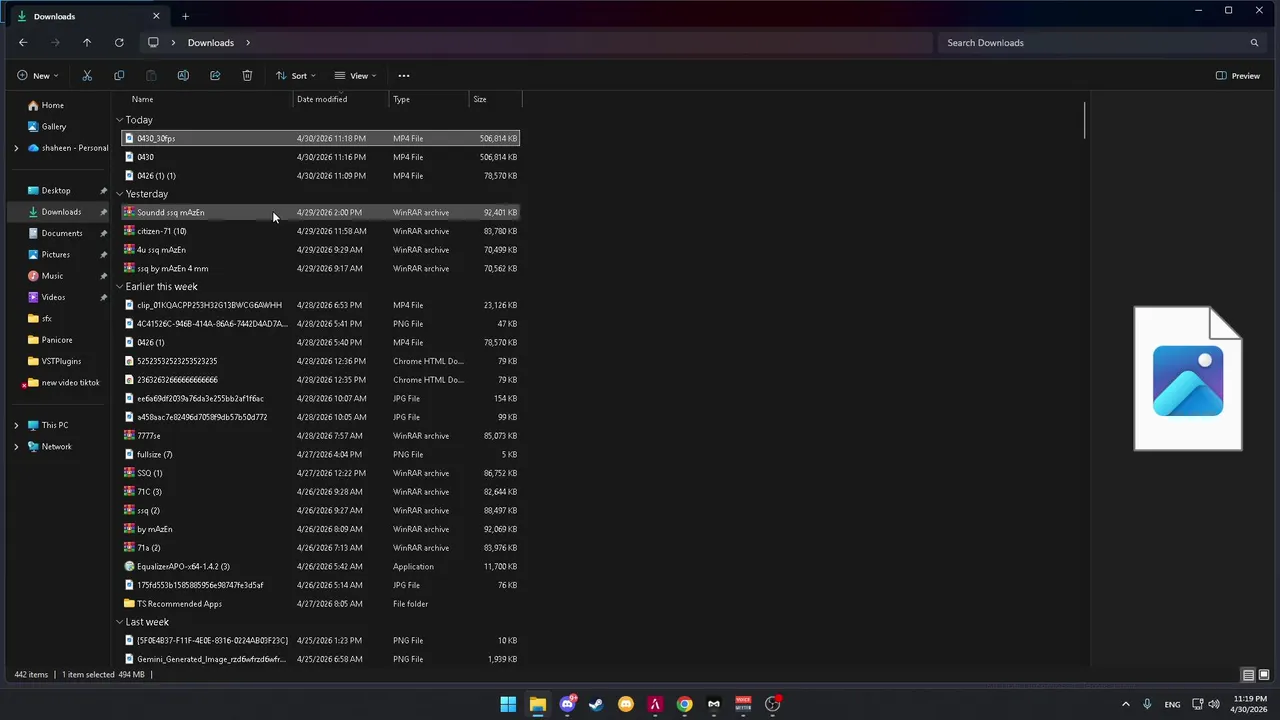1280x720 pixels.
Task: Select the Desktop quick access folder
Action: point(56,191)
